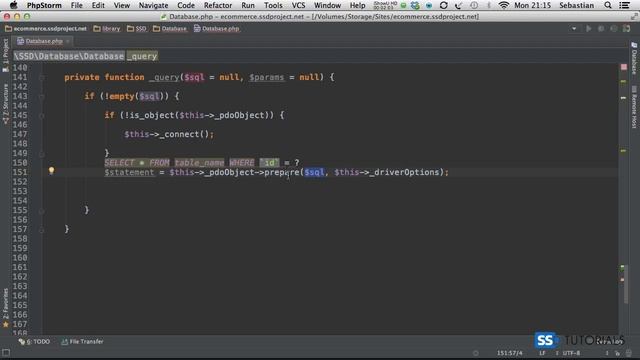Image resolution: width=640 pixels, height=360 pixels.
Task: Open the run configuration dropdown arrow
Action: point(574,29)
